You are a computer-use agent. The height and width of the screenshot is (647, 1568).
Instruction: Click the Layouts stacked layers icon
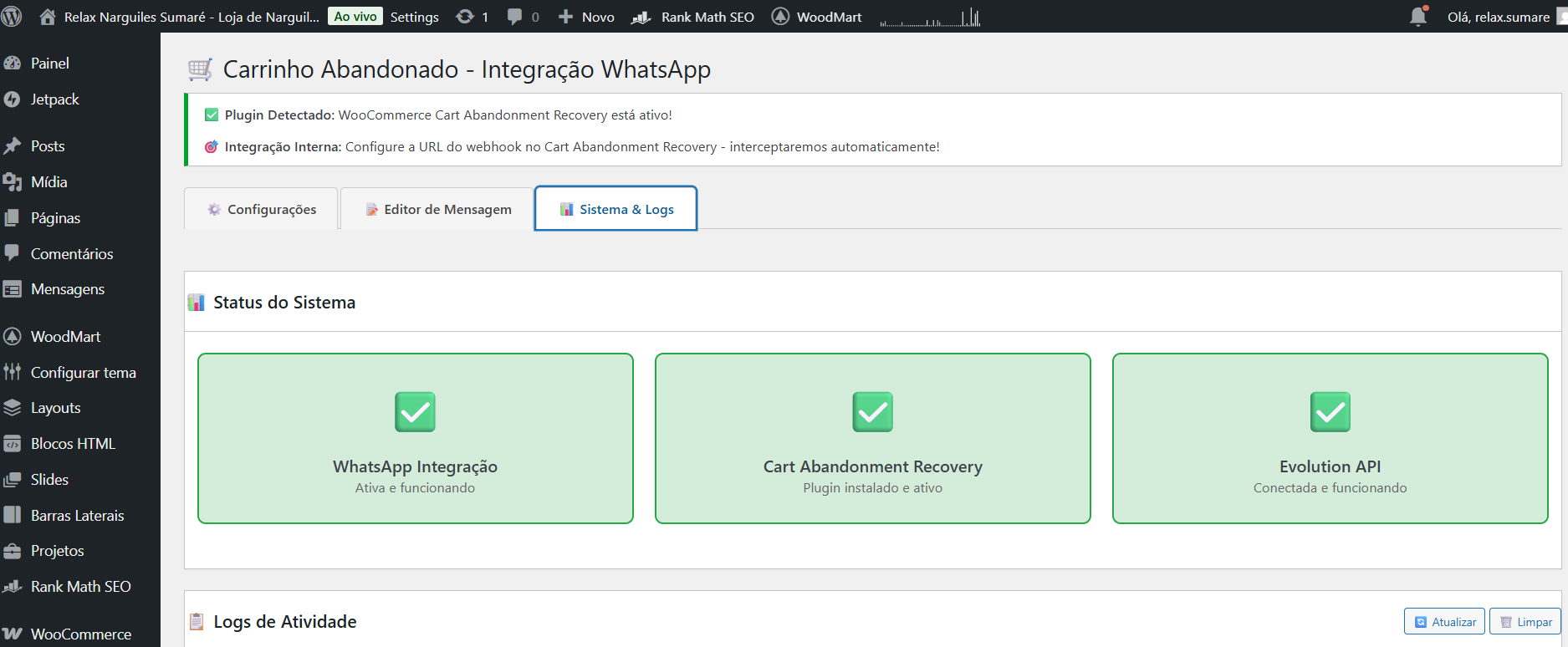[13, 408]
